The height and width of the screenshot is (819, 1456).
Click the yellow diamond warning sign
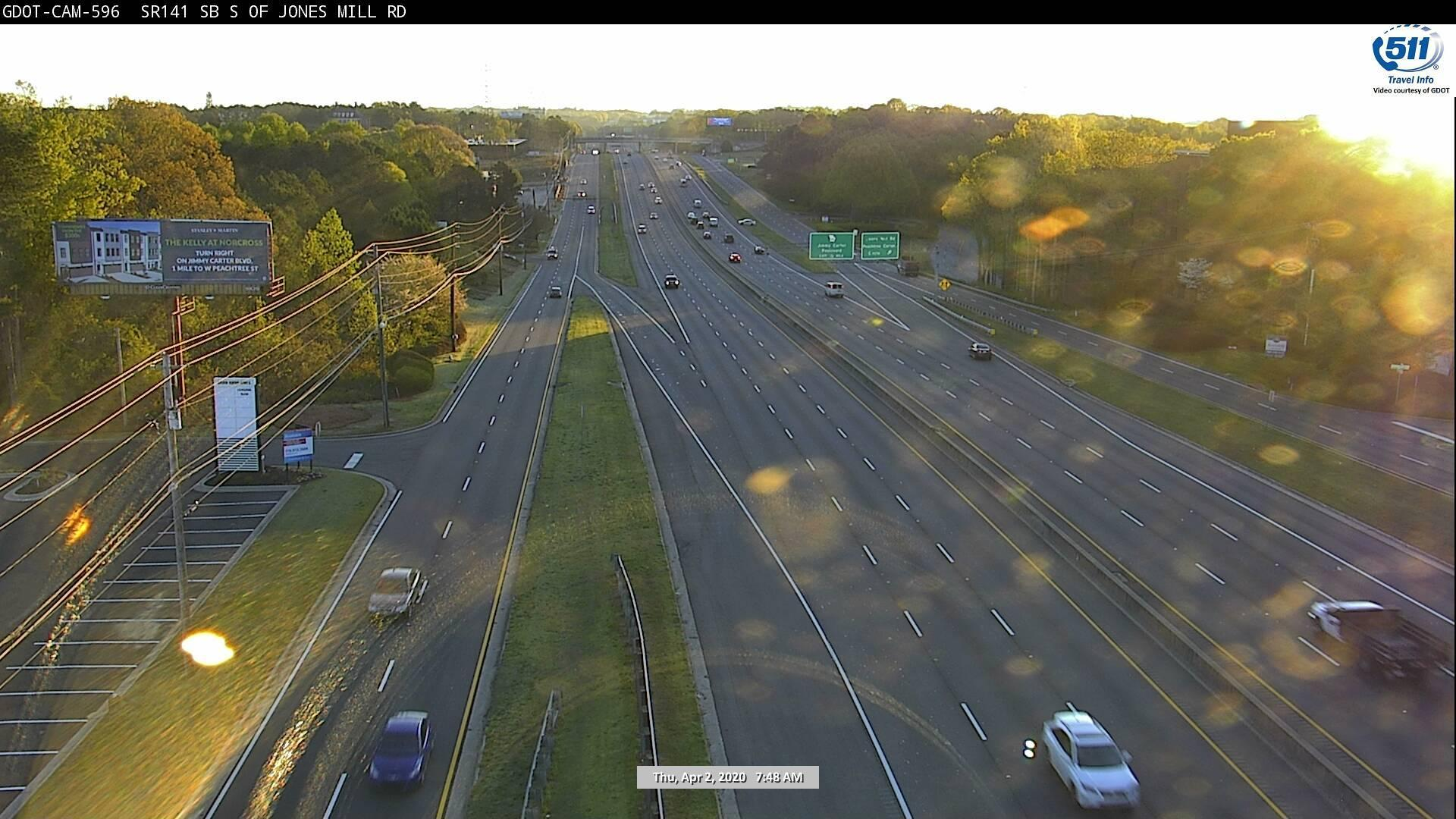click(946, 285)
